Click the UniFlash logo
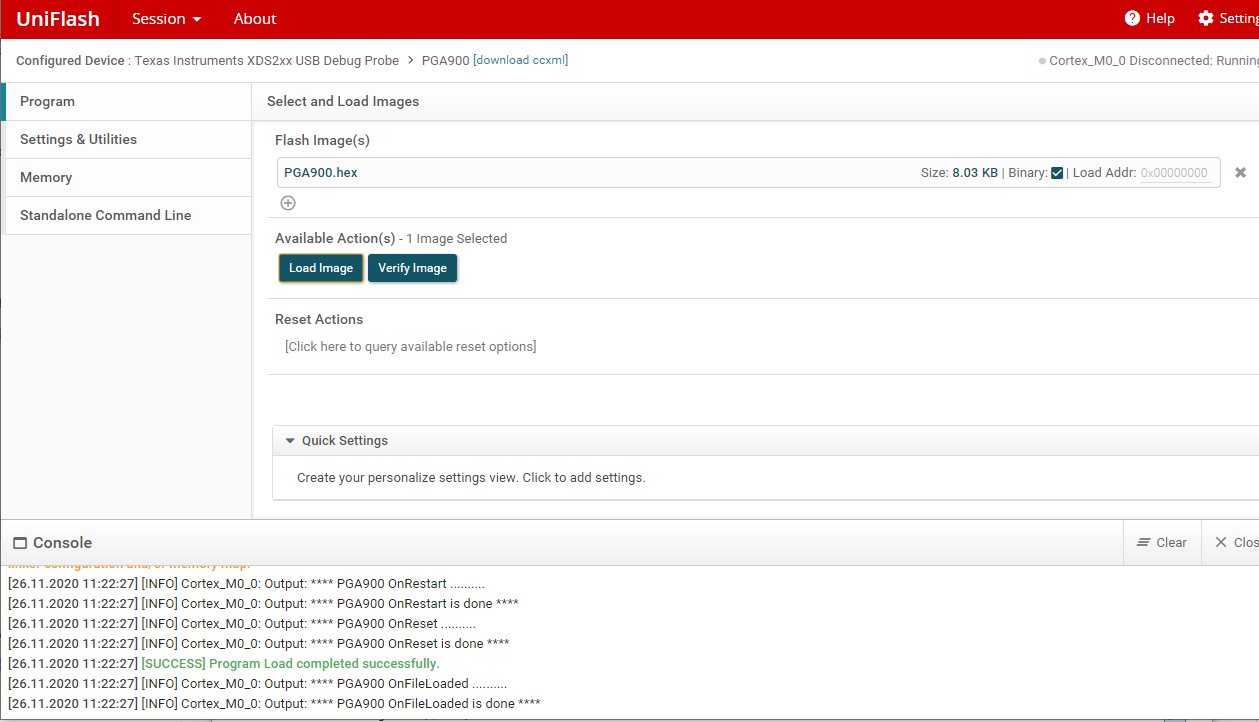The height and width of the screenshot is (722, 1259). coord(58,19)
